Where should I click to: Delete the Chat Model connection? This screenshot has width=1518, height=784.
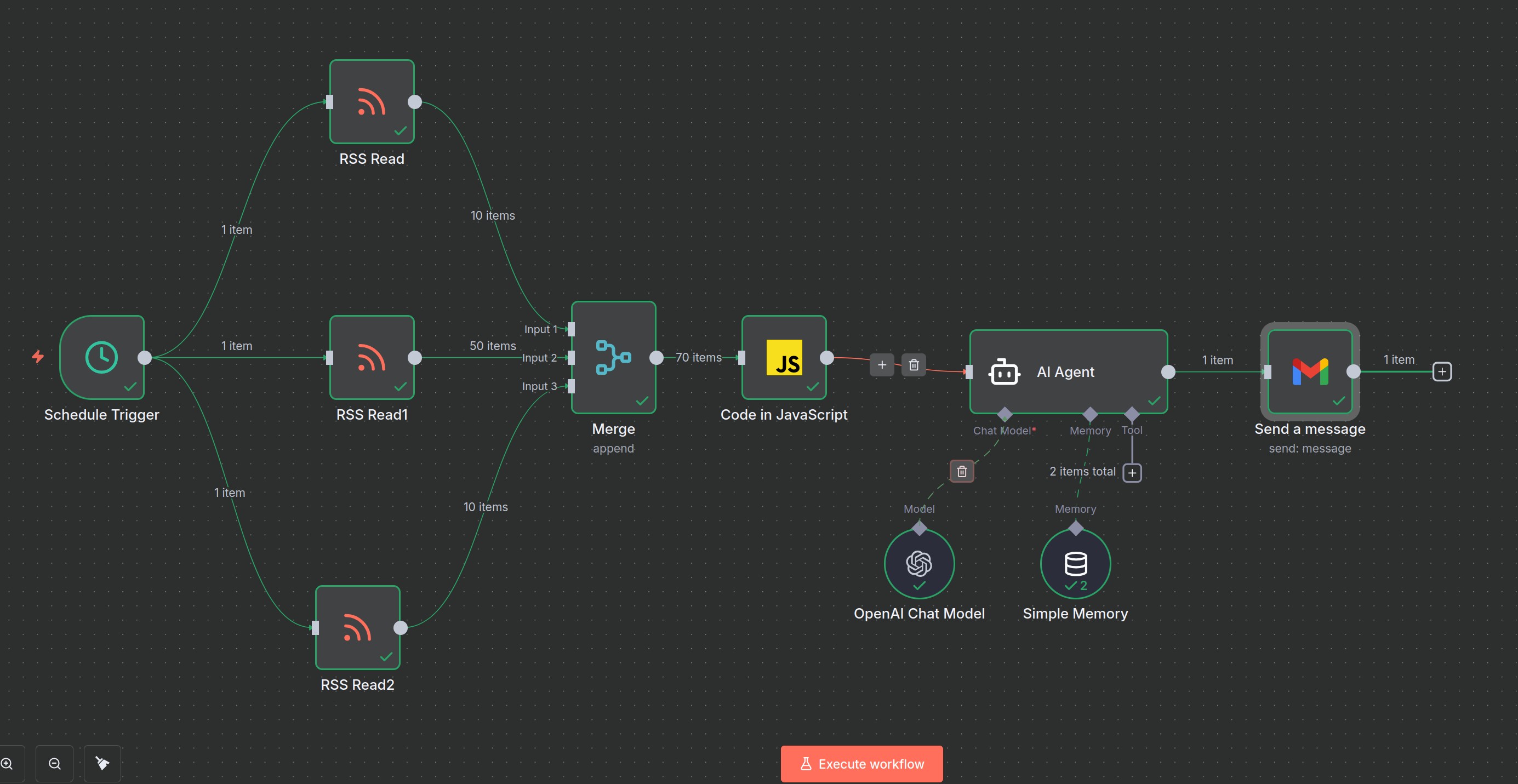(x=962, y=471)
